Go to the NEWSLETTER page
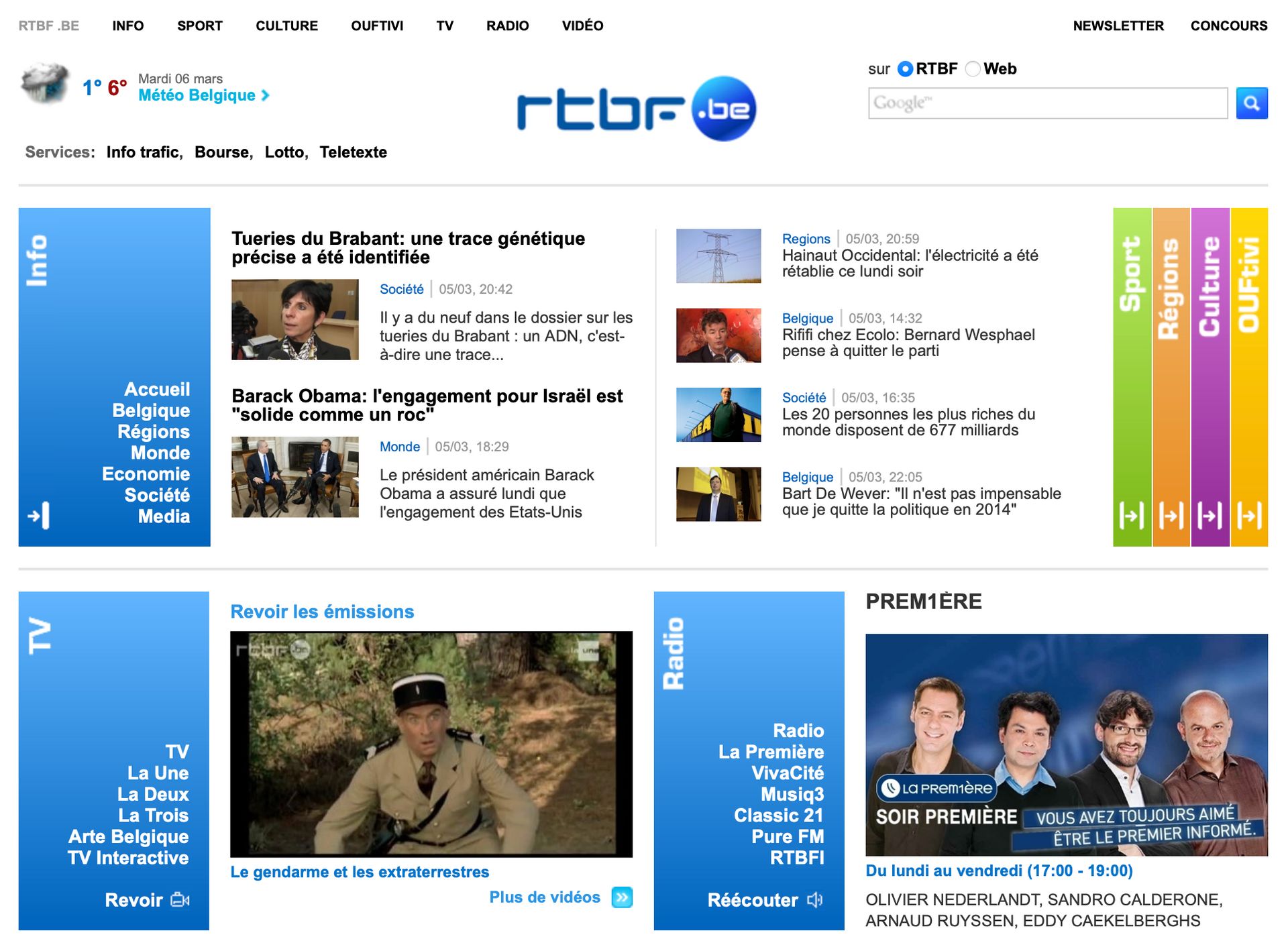Image resolution: width=1288 pixels, height=949 pixels. pyautogui.click(x=1118, y=25)
